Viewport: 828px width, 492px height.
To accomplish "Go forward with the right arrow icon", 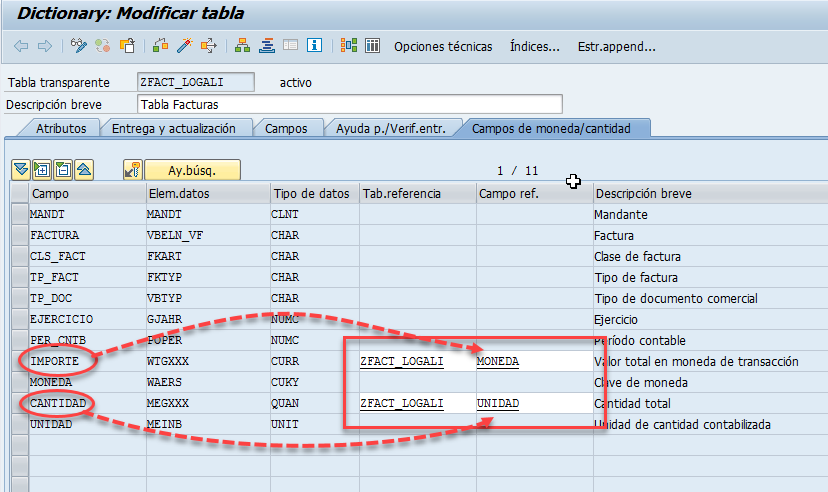I will pyautogui.click(x=45, y=46).
